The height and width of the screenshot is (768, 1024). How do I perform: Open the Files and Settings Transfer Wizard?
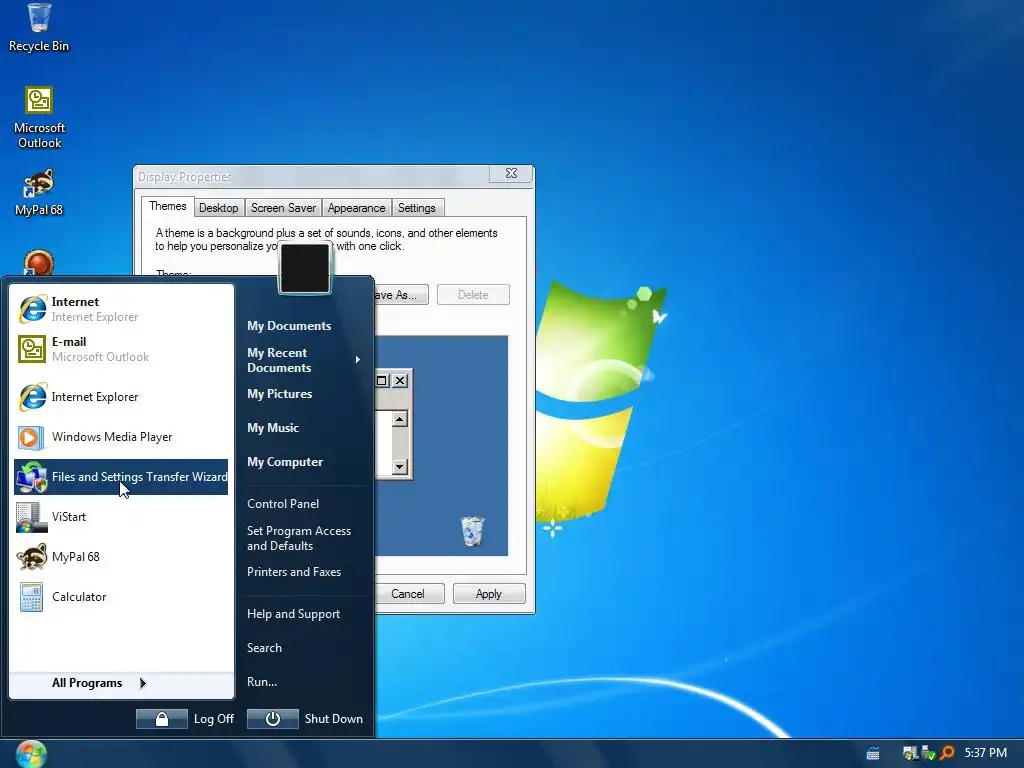tap(121, 477)
